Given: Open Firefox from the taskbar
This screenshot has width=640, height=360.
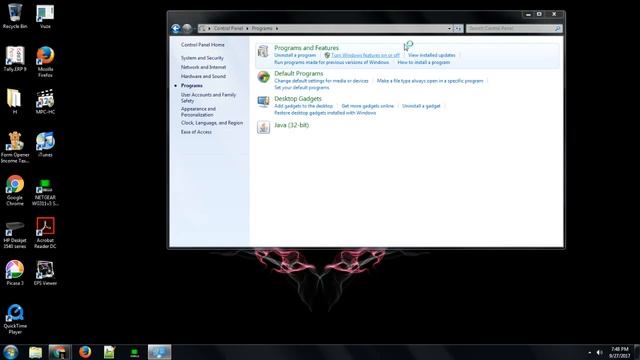Looking at the screenshot, I should pyautogui.click(x=85, y=352).
